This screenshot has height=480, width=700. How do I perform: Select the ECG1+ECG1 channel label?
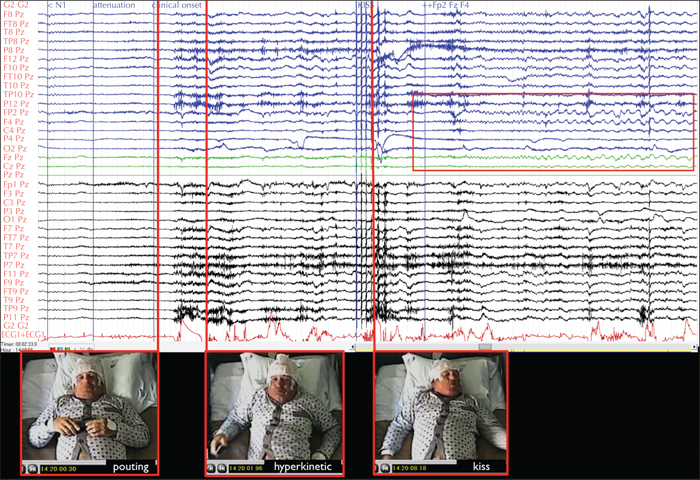[x=23, y=335]
